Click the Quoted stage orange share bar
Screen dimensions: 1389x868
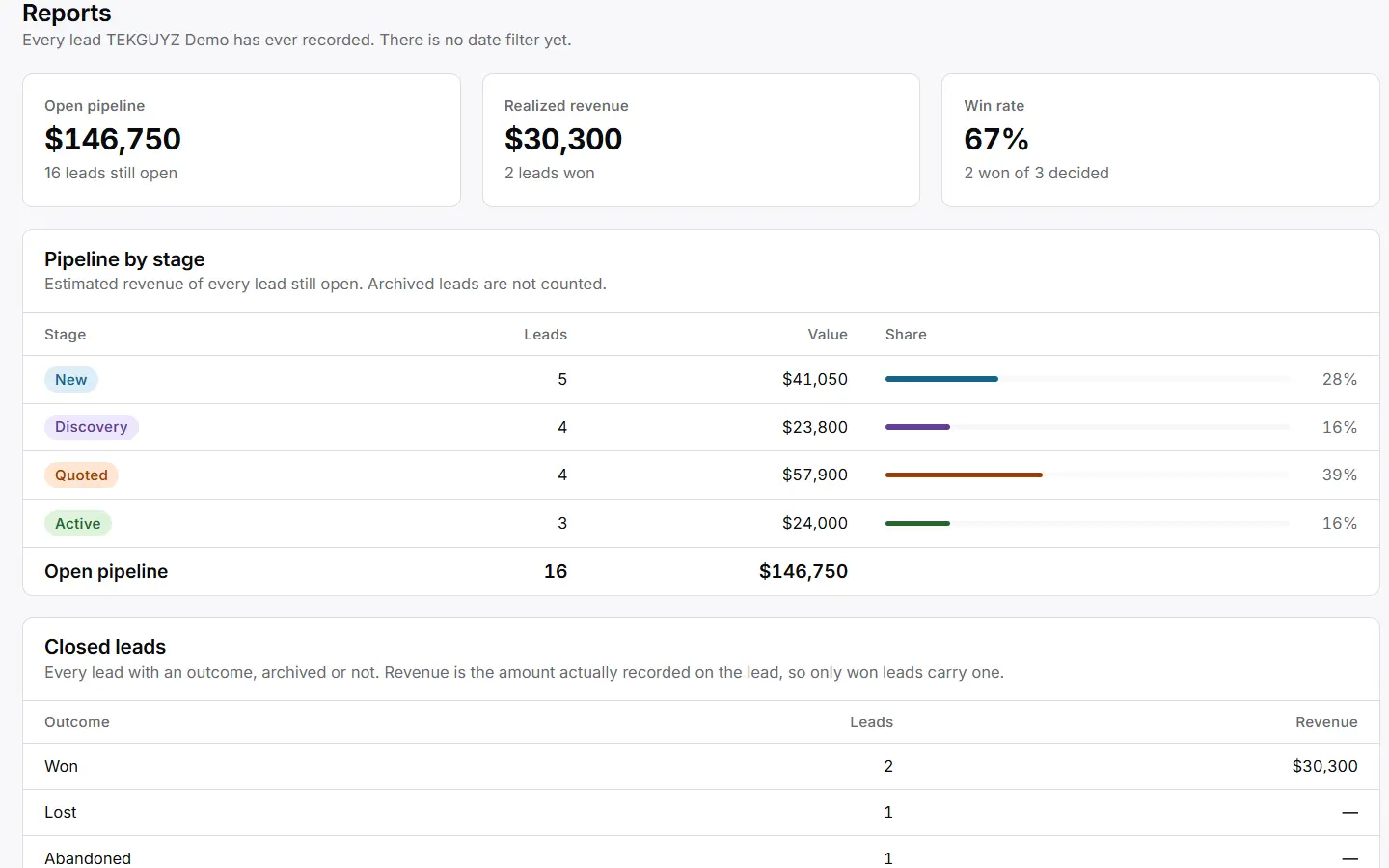pos(964,475)
